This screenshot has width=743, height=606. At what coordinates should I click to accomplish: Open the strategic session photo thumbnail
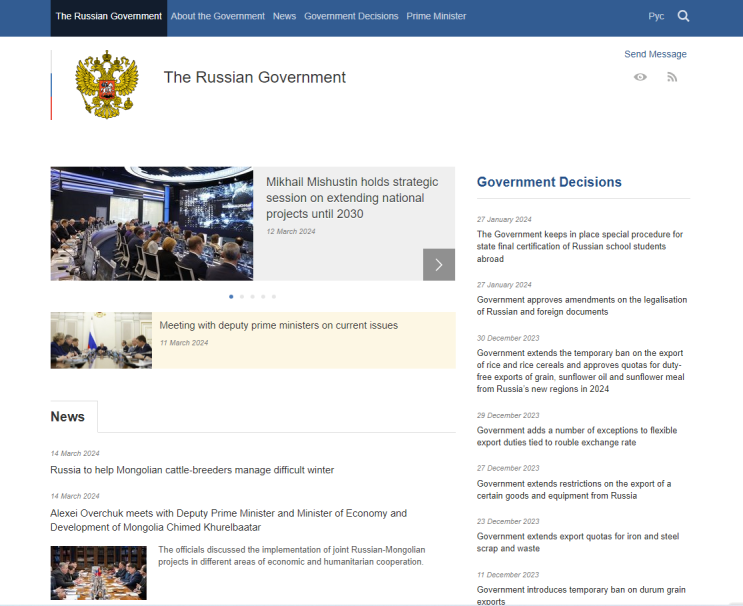click(152, 224)
